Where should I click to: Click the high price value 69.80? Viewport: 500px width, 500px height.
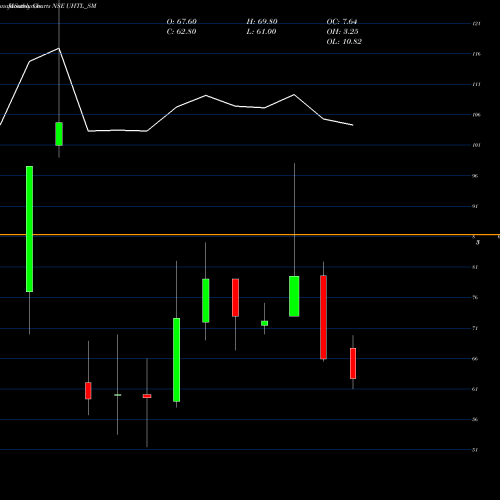267,22
